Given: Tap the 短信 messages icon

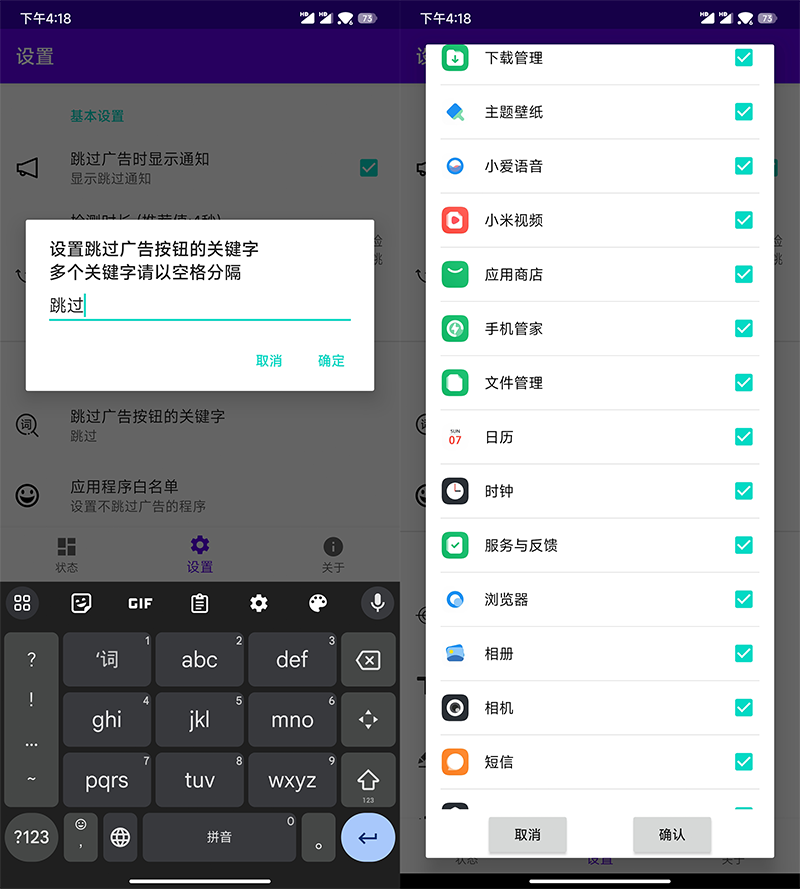Looking at the screenshot, I should pyautogui.click(x=455, y=761).
